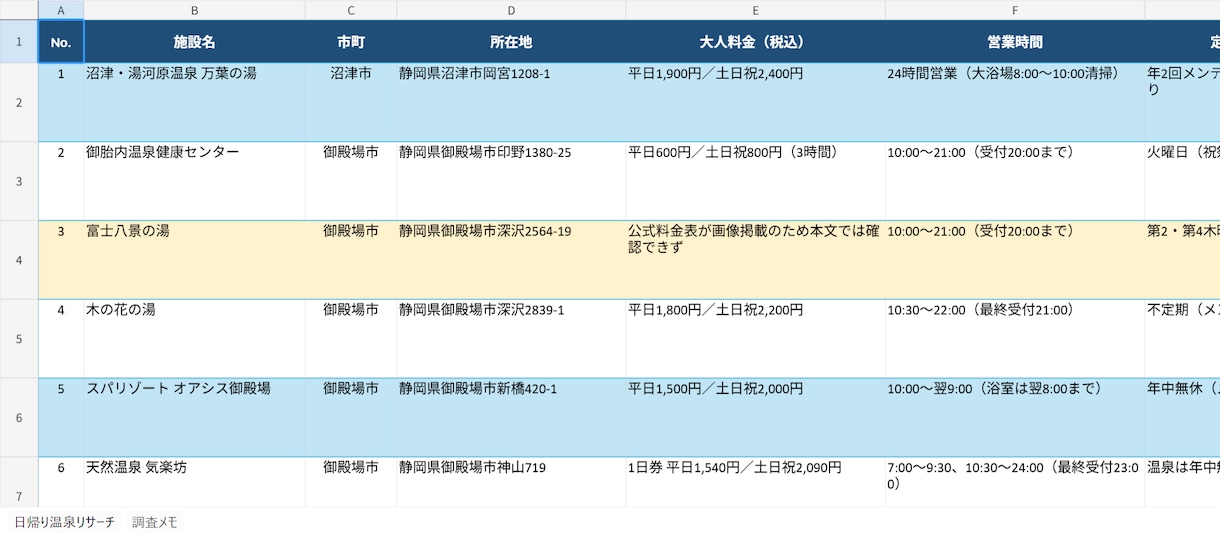1220x536 pixels.
Task: Select row 4 header
Action: pos(19,260)
